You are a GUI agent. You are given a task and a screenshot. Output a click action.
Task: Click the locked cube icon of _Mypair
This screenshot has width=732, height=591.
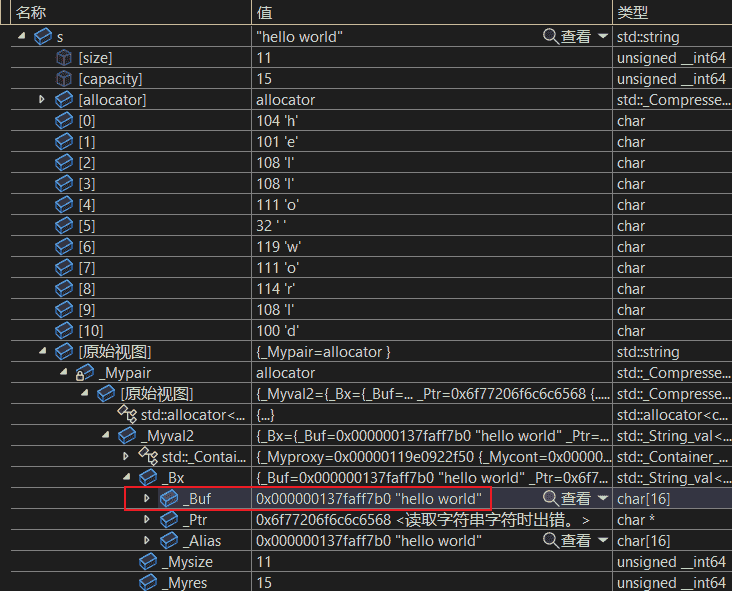pyautogui.click(x=84, y=373)
